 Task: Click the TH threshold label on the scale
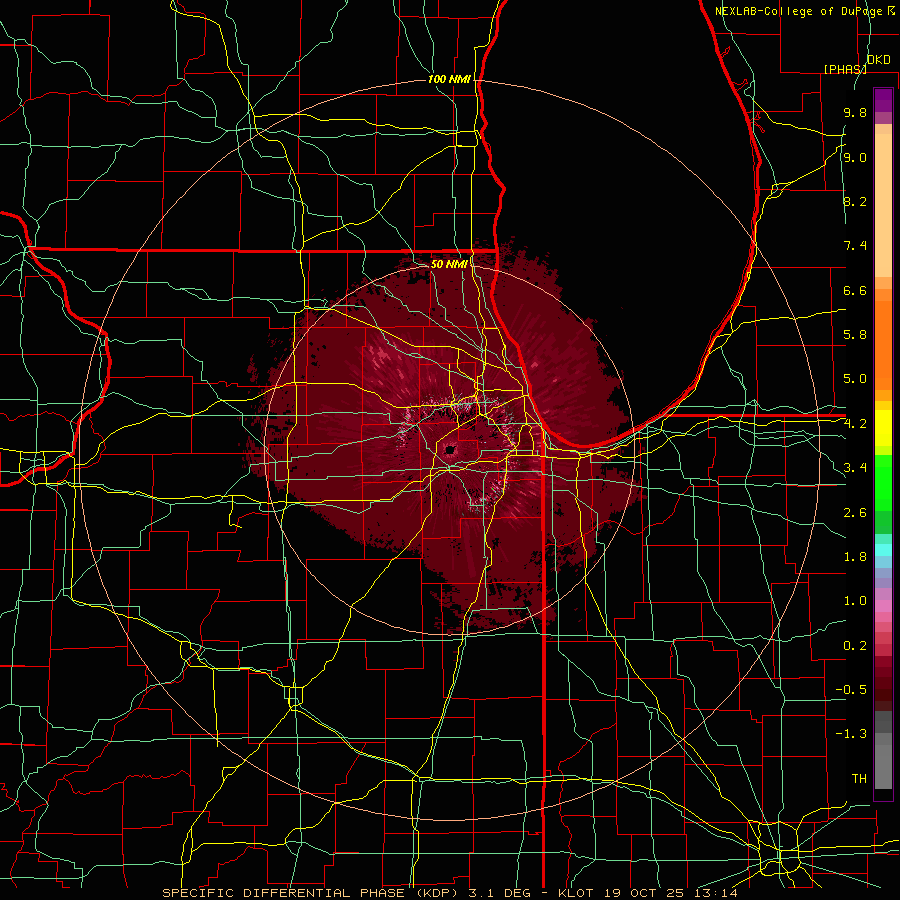[859, 779]
